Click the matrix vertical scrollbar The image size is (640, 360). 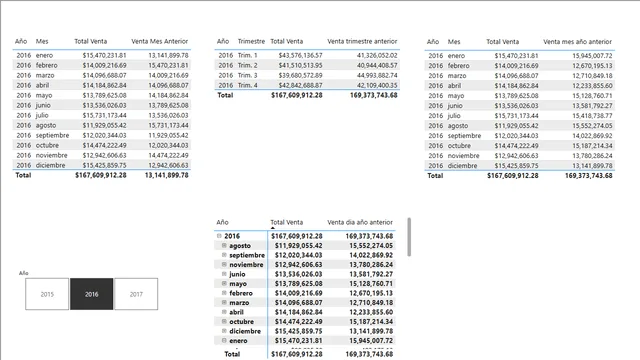(409, 237)
